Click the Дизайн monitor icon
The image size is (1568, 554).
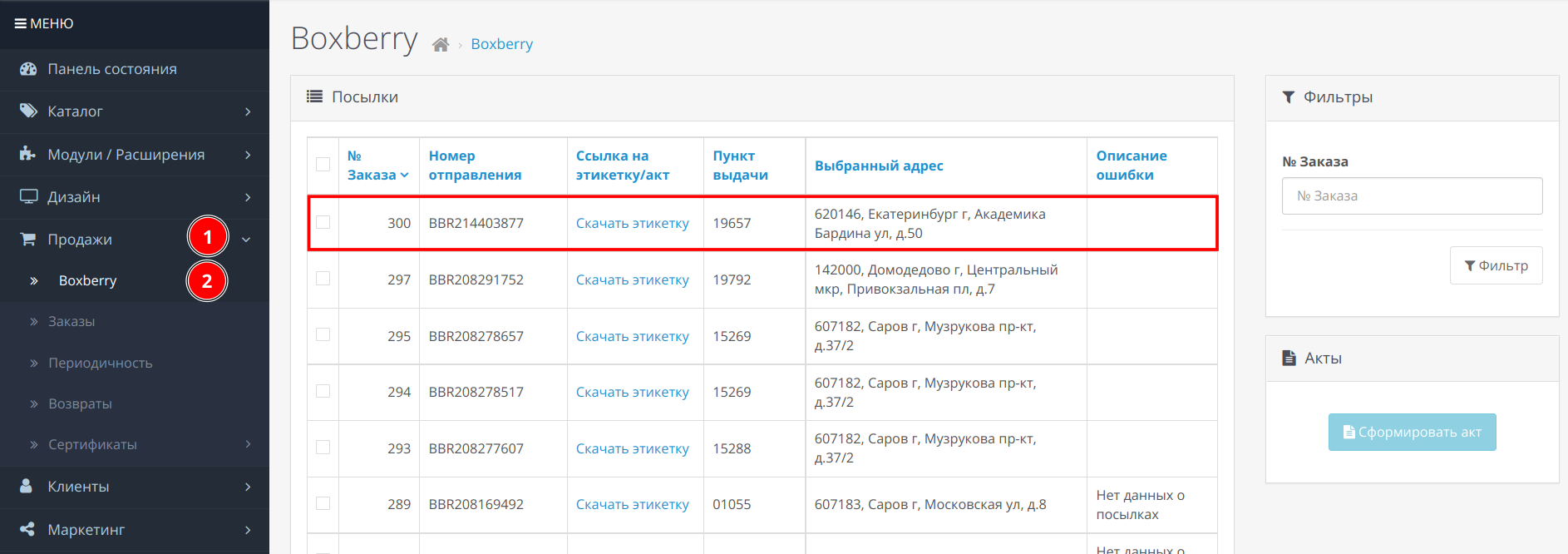[x=28, y=196]
